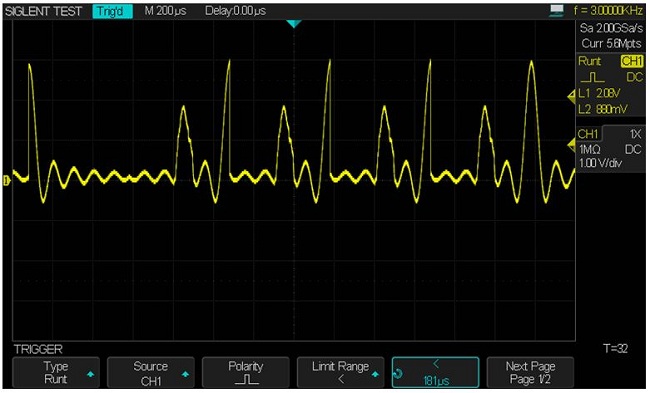Screen dimensions: 650x393
Task: Select the CH1 channel info tab
Action: pos(589,134)
